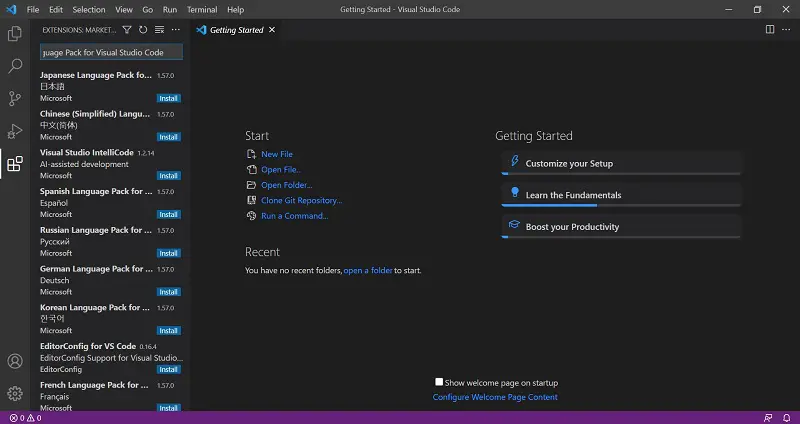
Task: Focus the extensions marketplace search box
Action: click(111, 52)
